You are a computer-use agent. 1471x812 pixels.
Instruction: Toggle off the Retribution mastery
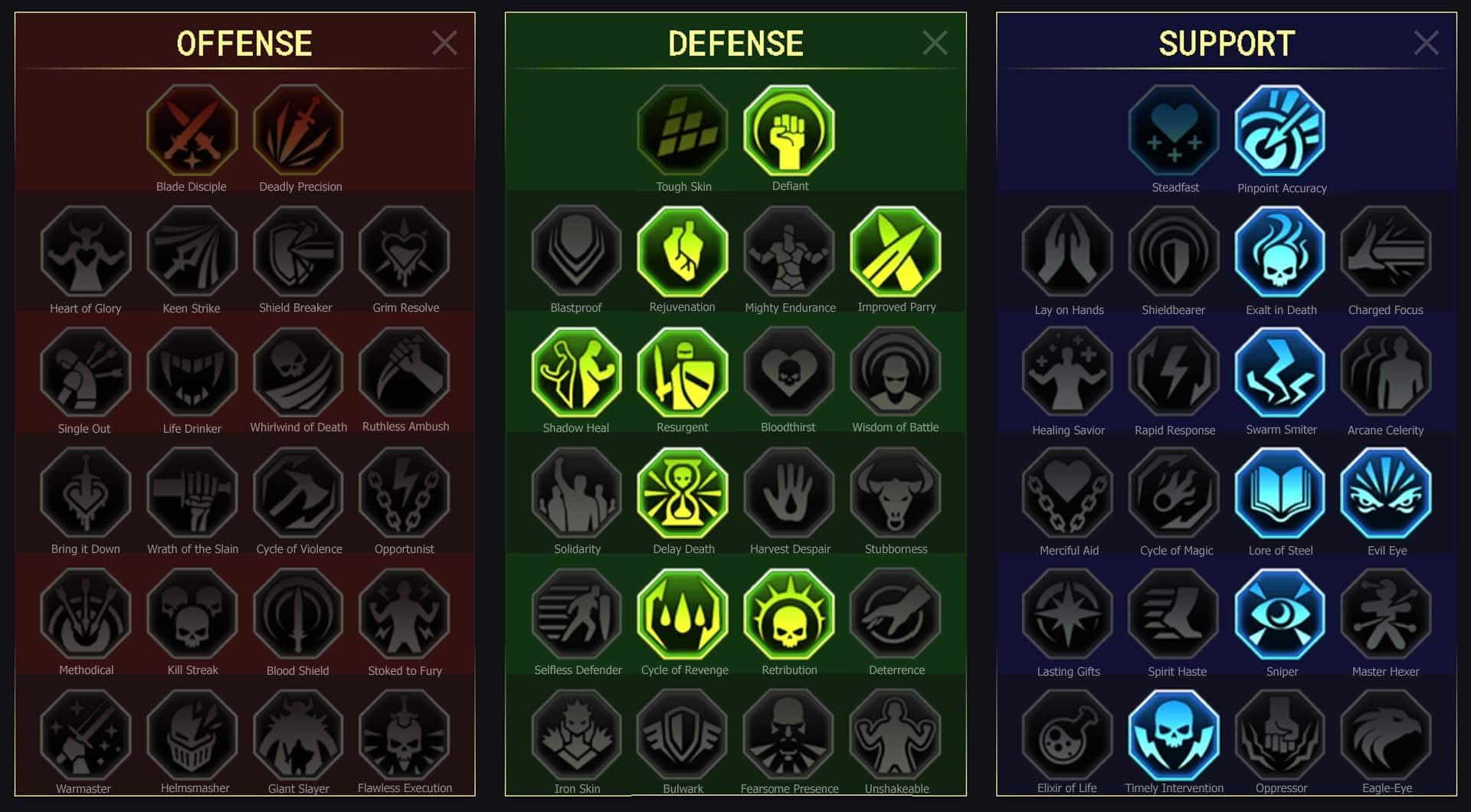789,614
